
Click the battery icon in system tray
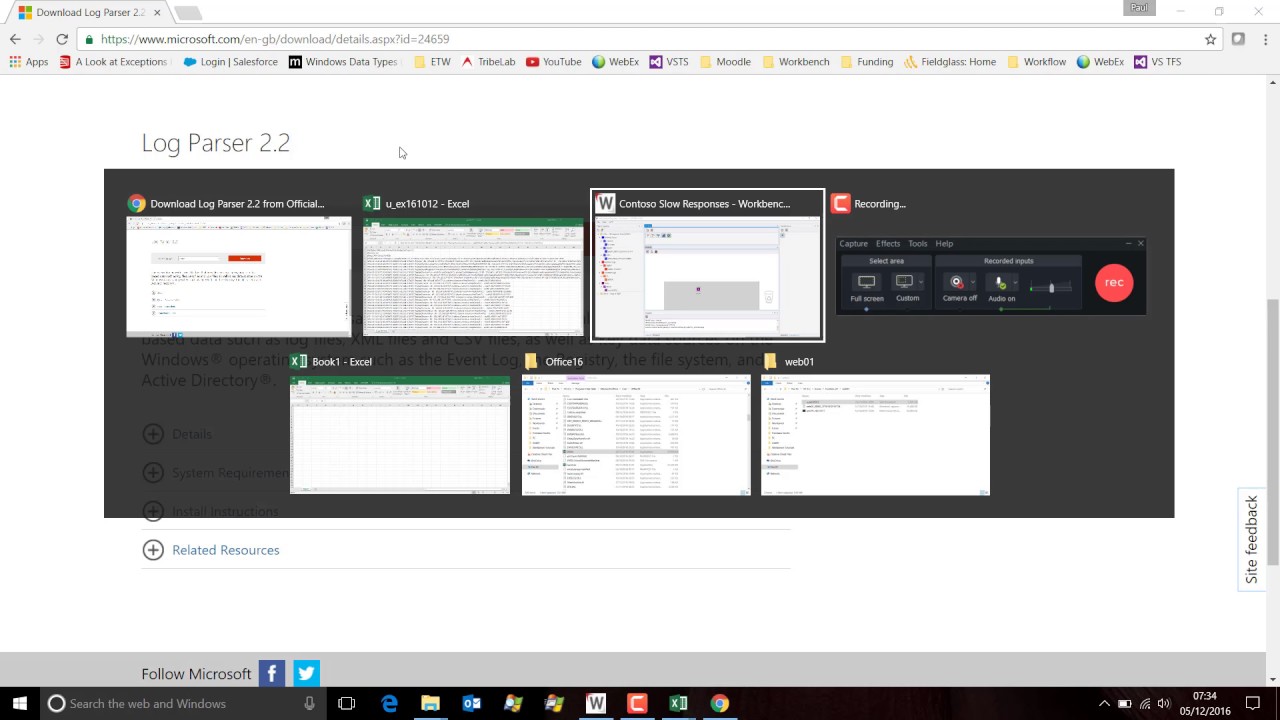click(x=1124, y=703)
